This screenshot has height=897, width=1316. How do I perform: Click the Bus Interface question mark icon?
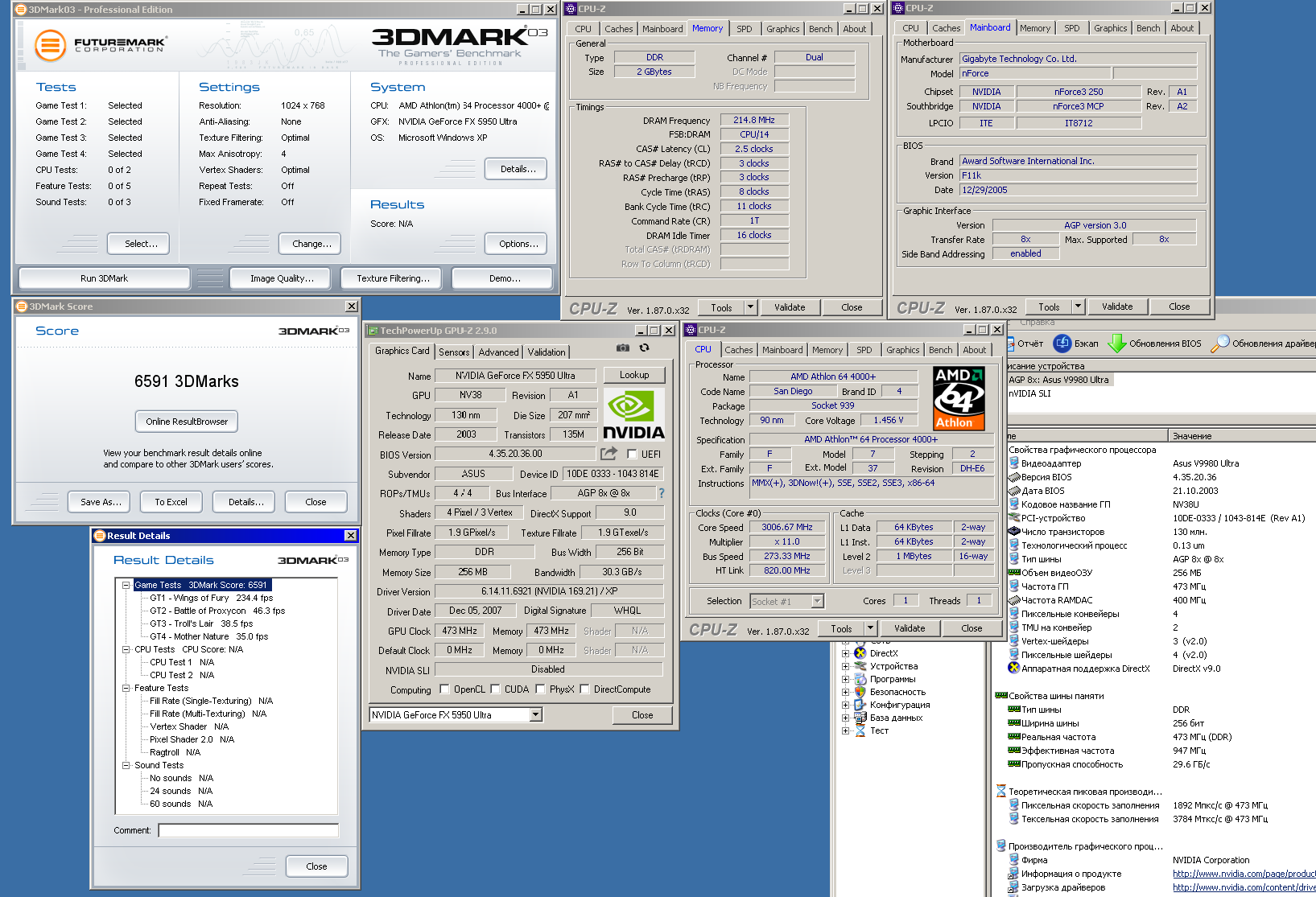pos(662,493)
